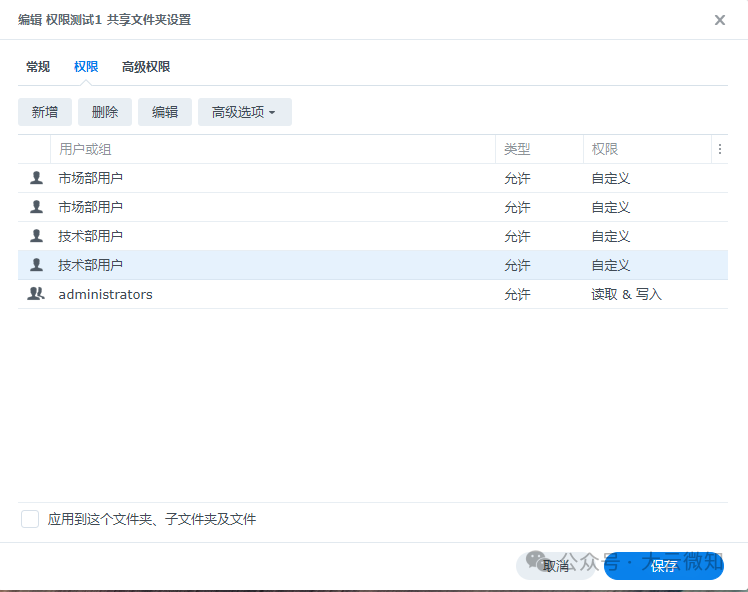Click 允许 in the highlighted 技术部用户 row
The width and height of the screenshot is (748, 592).
tap(517, 265)
